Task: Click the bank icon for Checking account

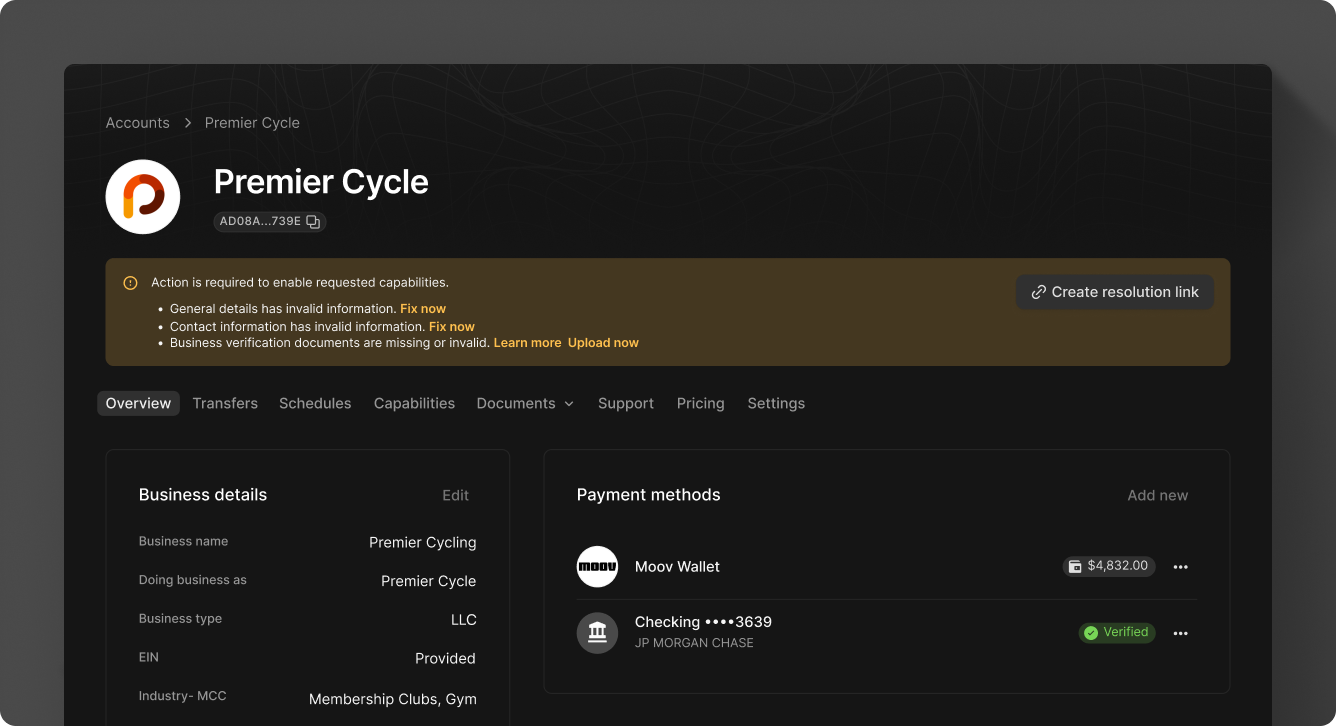Action: (x=597, y=633)
